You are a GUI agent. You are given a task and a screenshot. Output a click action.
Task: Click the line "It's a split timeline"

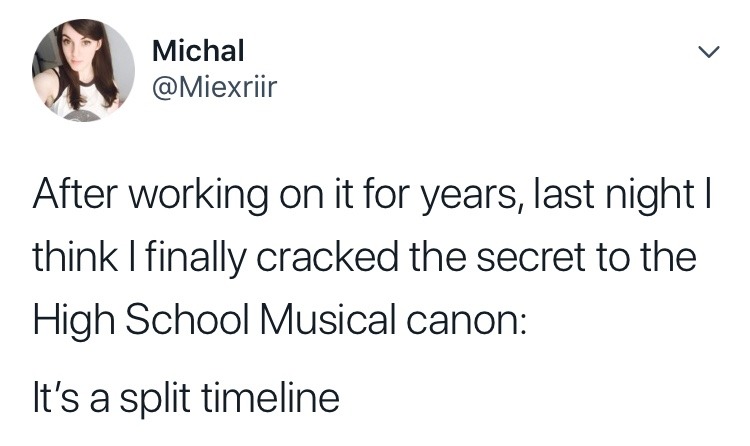tap(186, 399)
